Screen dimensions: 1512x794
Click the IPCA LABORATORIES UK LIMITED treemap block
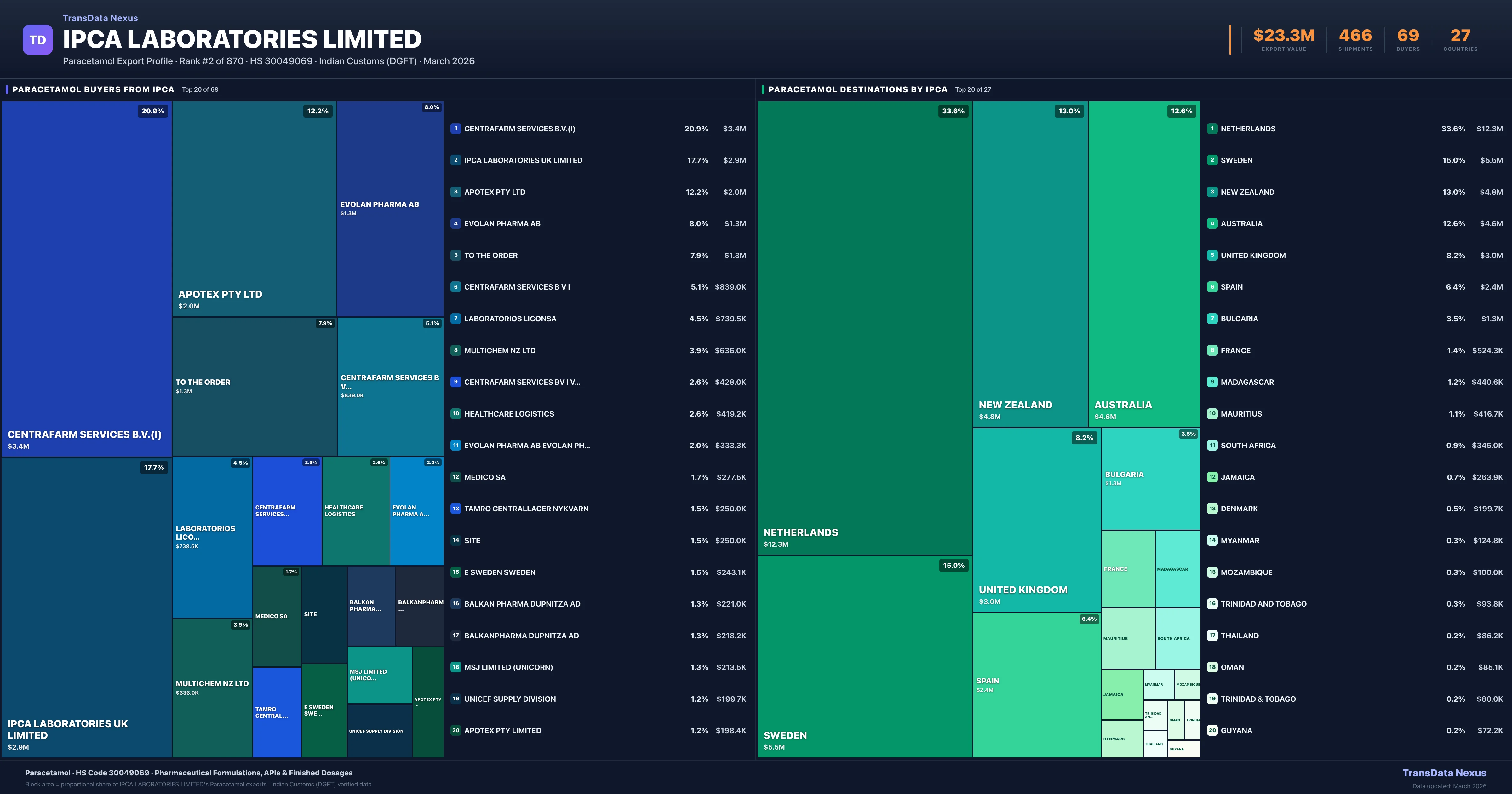pos(86,607)
